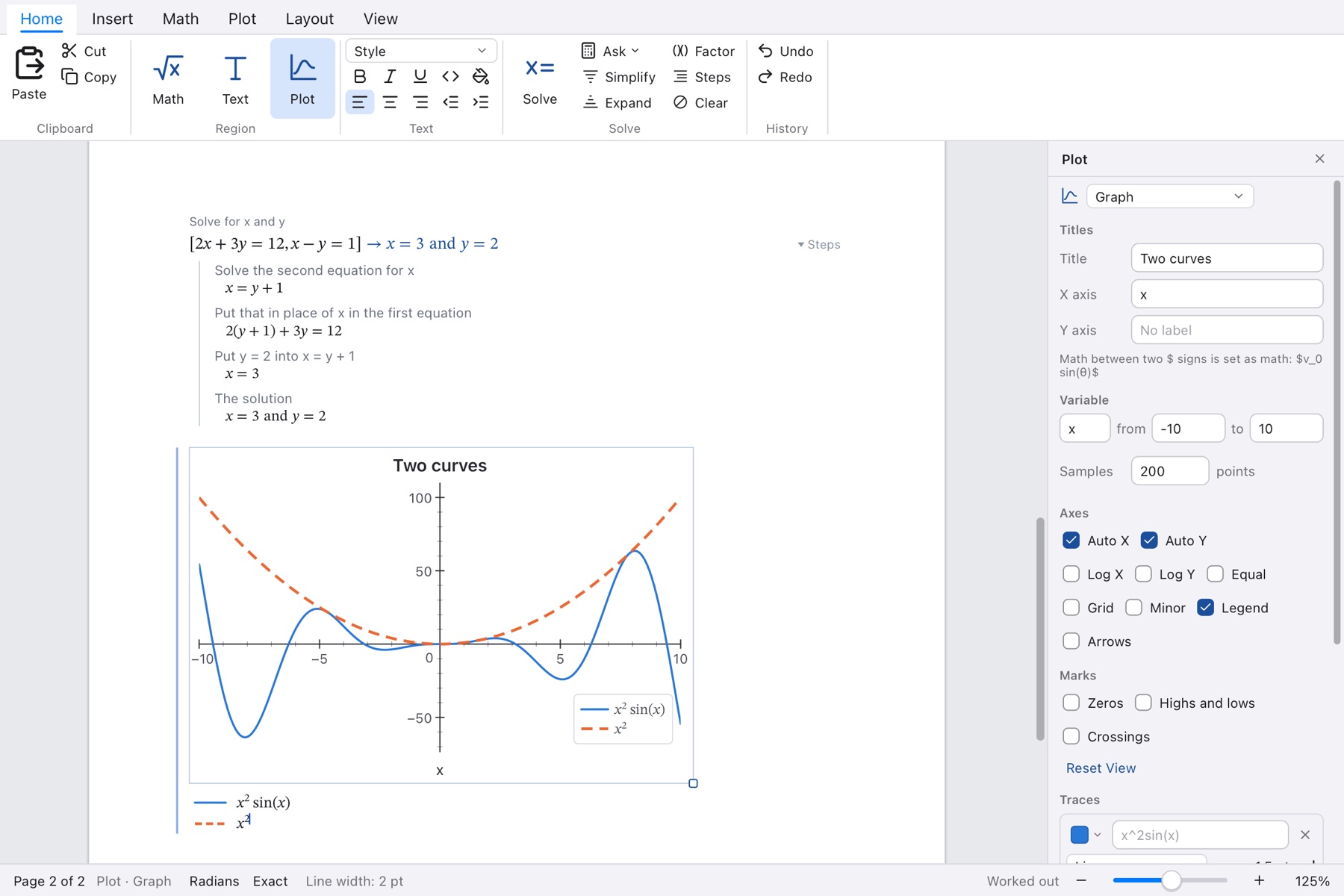
Task: Center align text
Action: [390, 102]
